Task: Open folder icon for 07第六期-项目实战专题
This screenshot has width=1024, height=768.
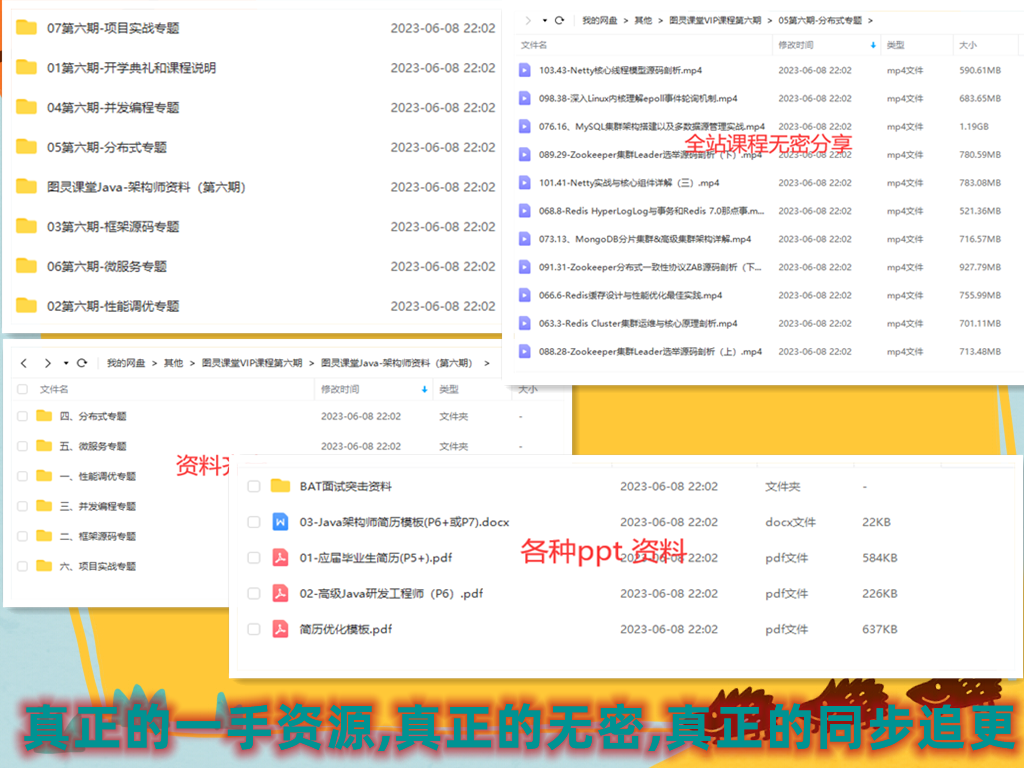Action: coord(26,27)
